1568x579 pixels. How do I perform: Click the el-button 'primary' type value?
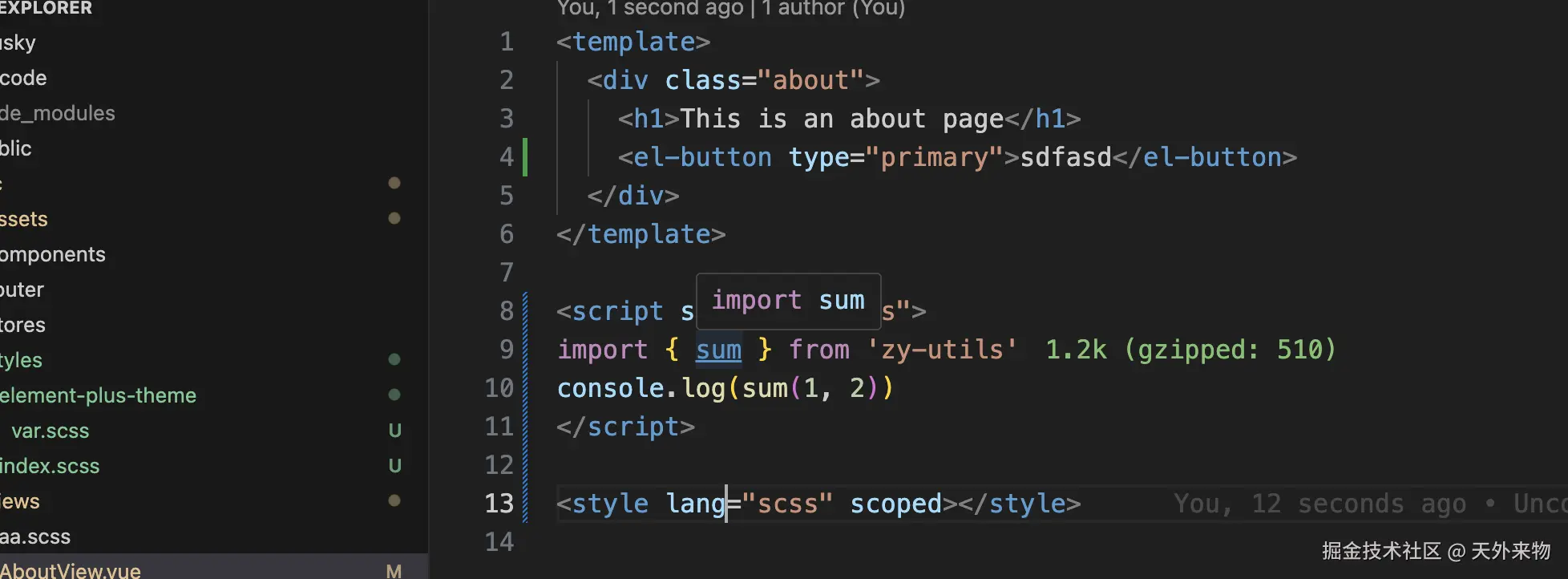(x=935, y=157)
